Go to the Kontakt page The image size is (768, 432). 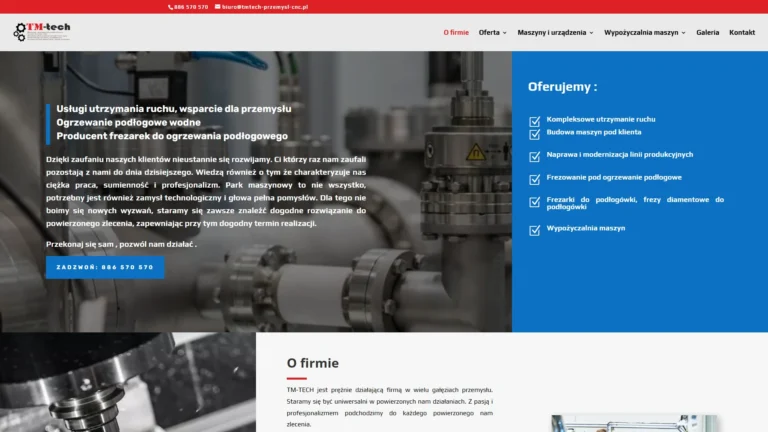tap(742, 32)
